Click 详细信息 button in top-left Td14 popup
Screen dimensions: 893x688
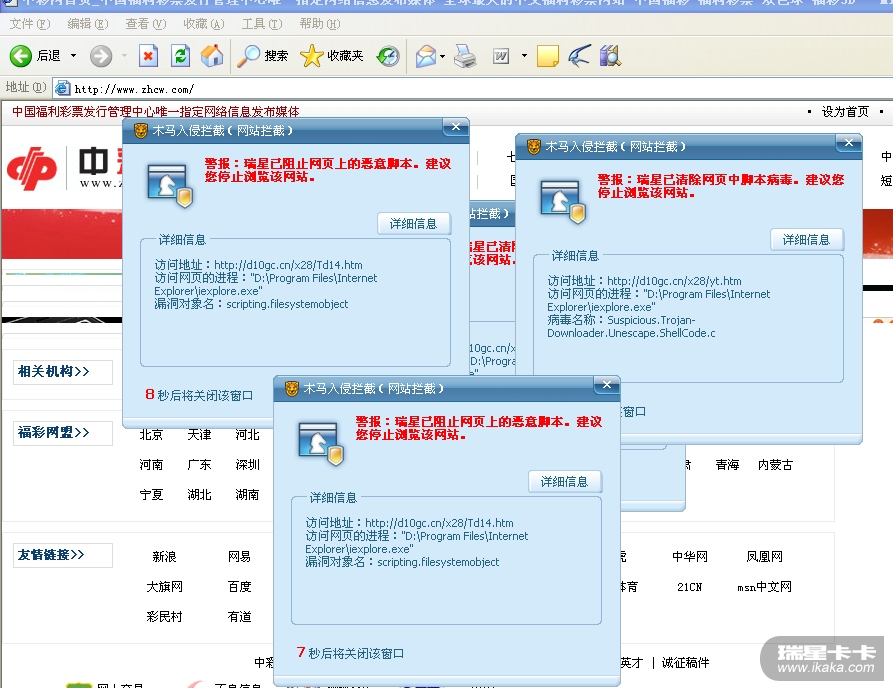[x=413, y=224]
